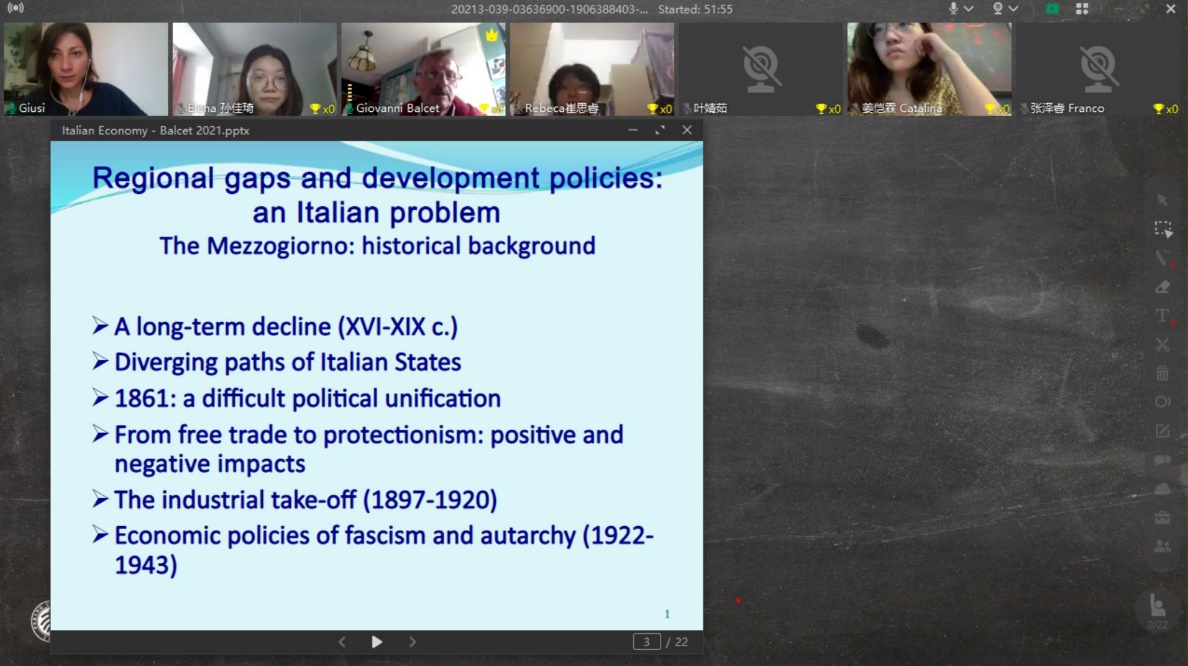The width and height of the screenshot is (1188, 666).
Task: Select the pen drawing tool
Action: point(1161,258)
